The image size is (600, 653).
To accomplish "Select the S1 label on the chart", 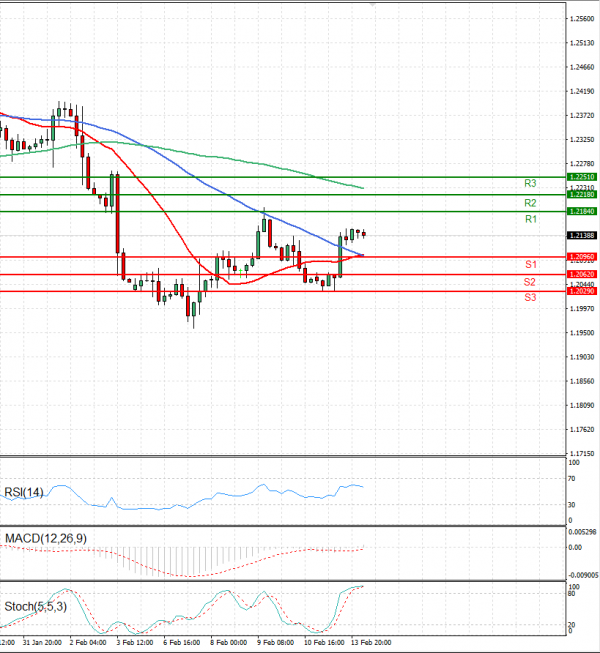I will [530, 264].
